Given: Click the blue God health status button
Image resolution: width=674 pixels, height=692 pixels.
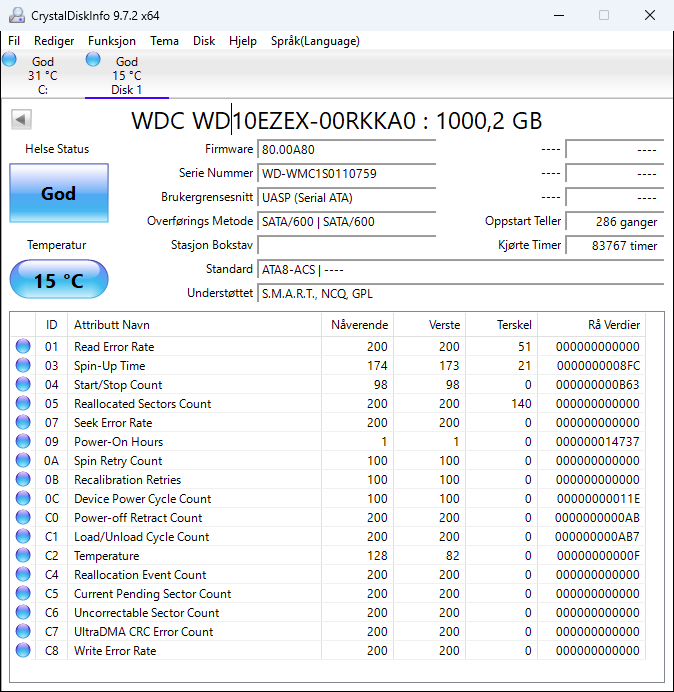Looking at the screenshot, I should click(59, 193).
